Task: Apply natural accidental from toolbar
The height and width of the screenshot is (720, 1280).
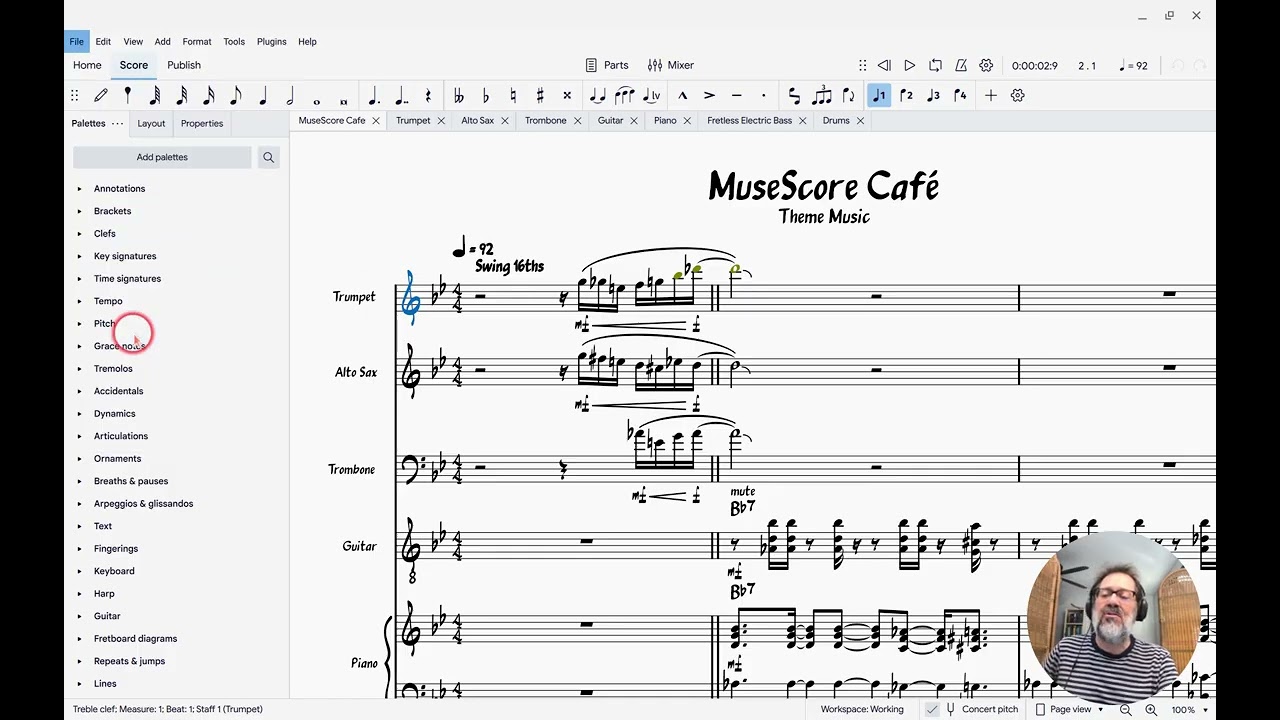Action: pyautogui.click(x=513, y=95)
